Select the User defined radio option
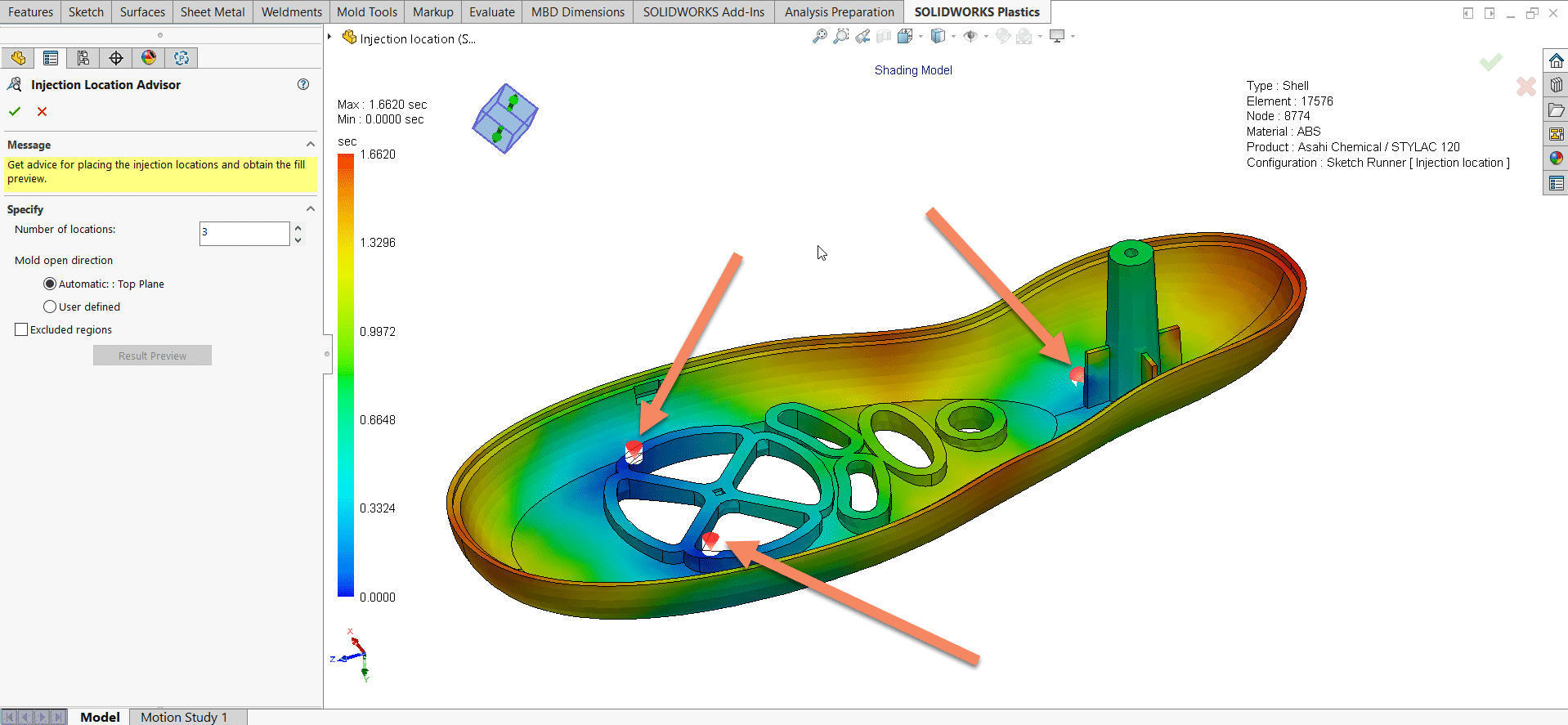 click(50, 307)
